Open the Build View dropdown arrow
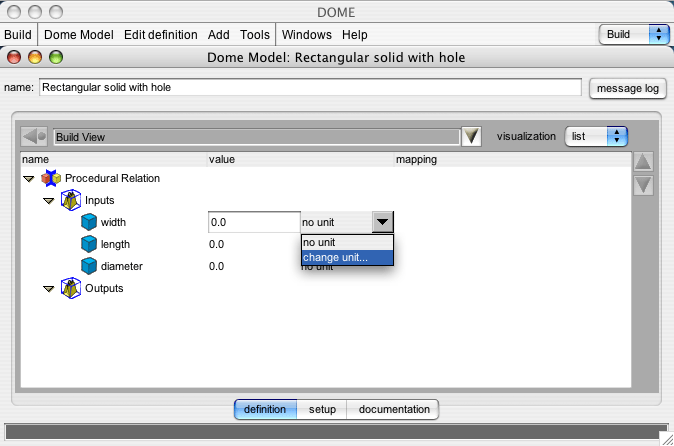Screen dimensions: 674x446 click(x=471, y=137)
